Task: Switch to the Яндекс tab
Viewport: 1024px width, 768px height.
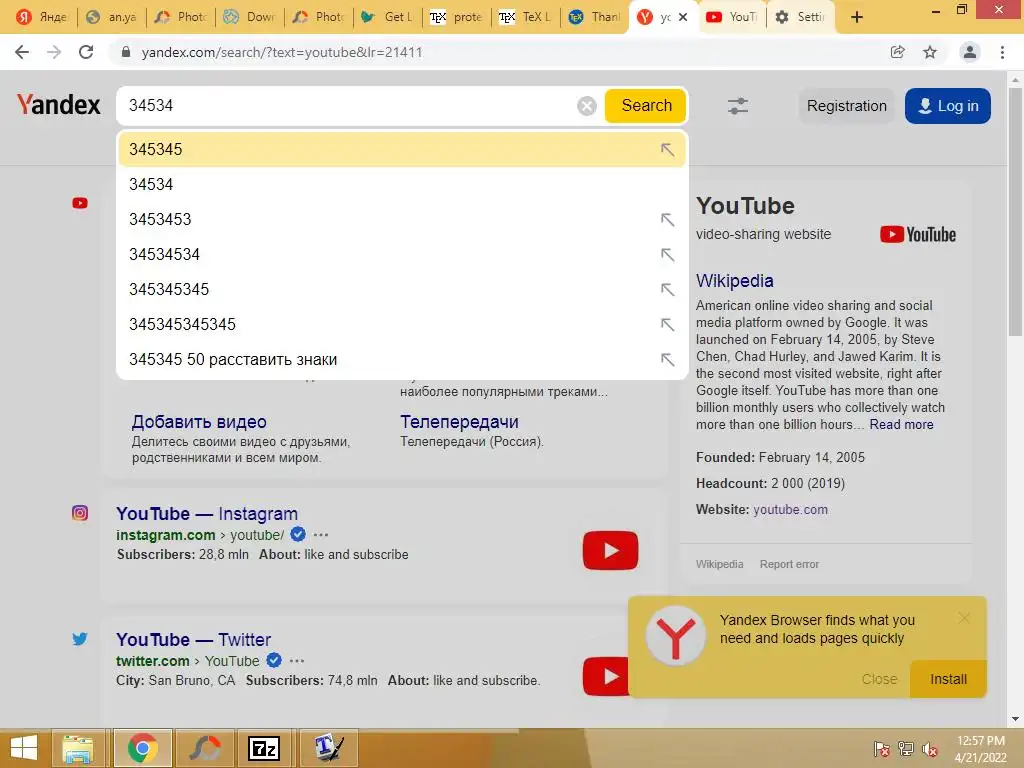Action: pyautogui.click(x=42, y=17)
